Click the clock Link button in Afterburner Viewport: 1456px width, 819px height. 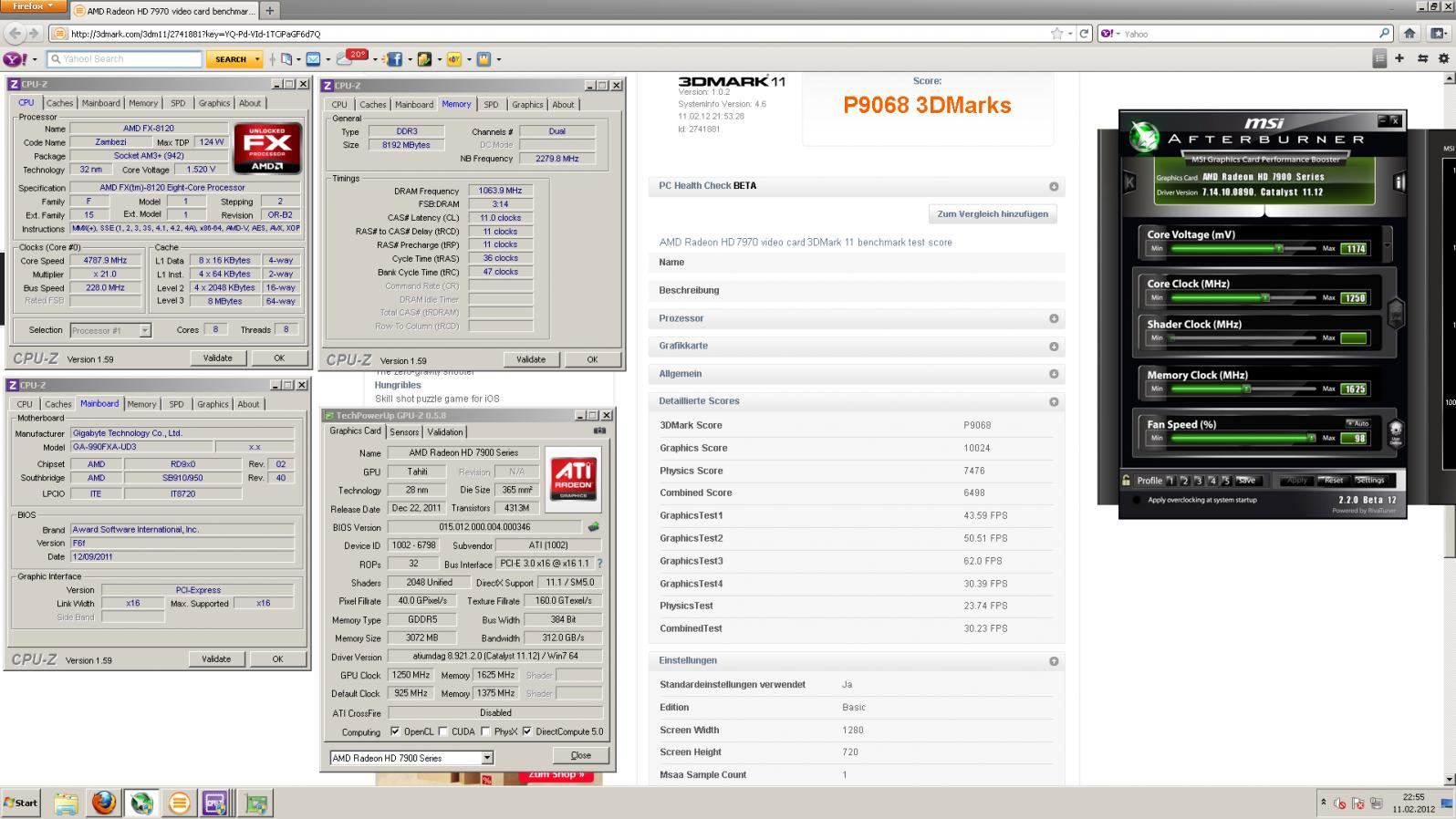tap(1395, 313)
